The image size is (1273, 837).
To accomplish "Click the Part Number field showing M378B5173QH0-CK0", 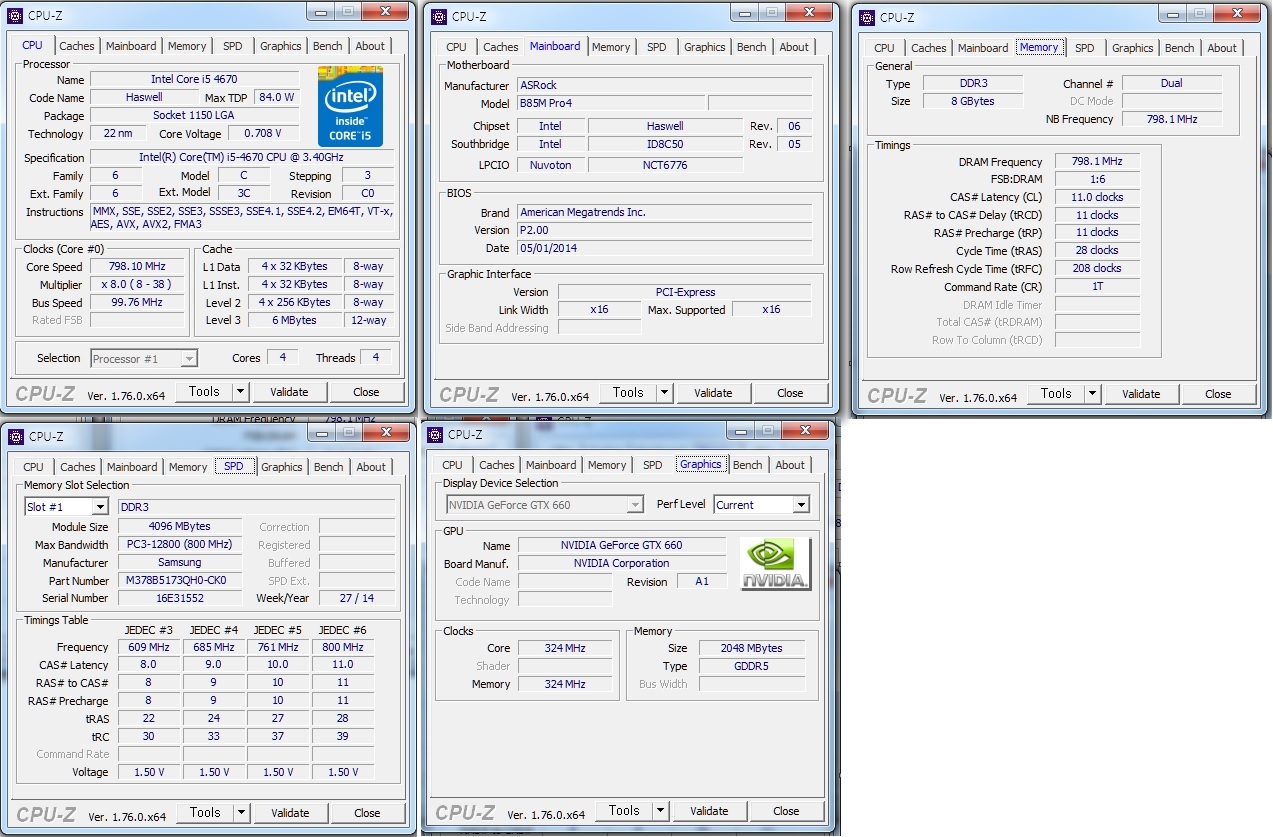I will pos(178,581).
